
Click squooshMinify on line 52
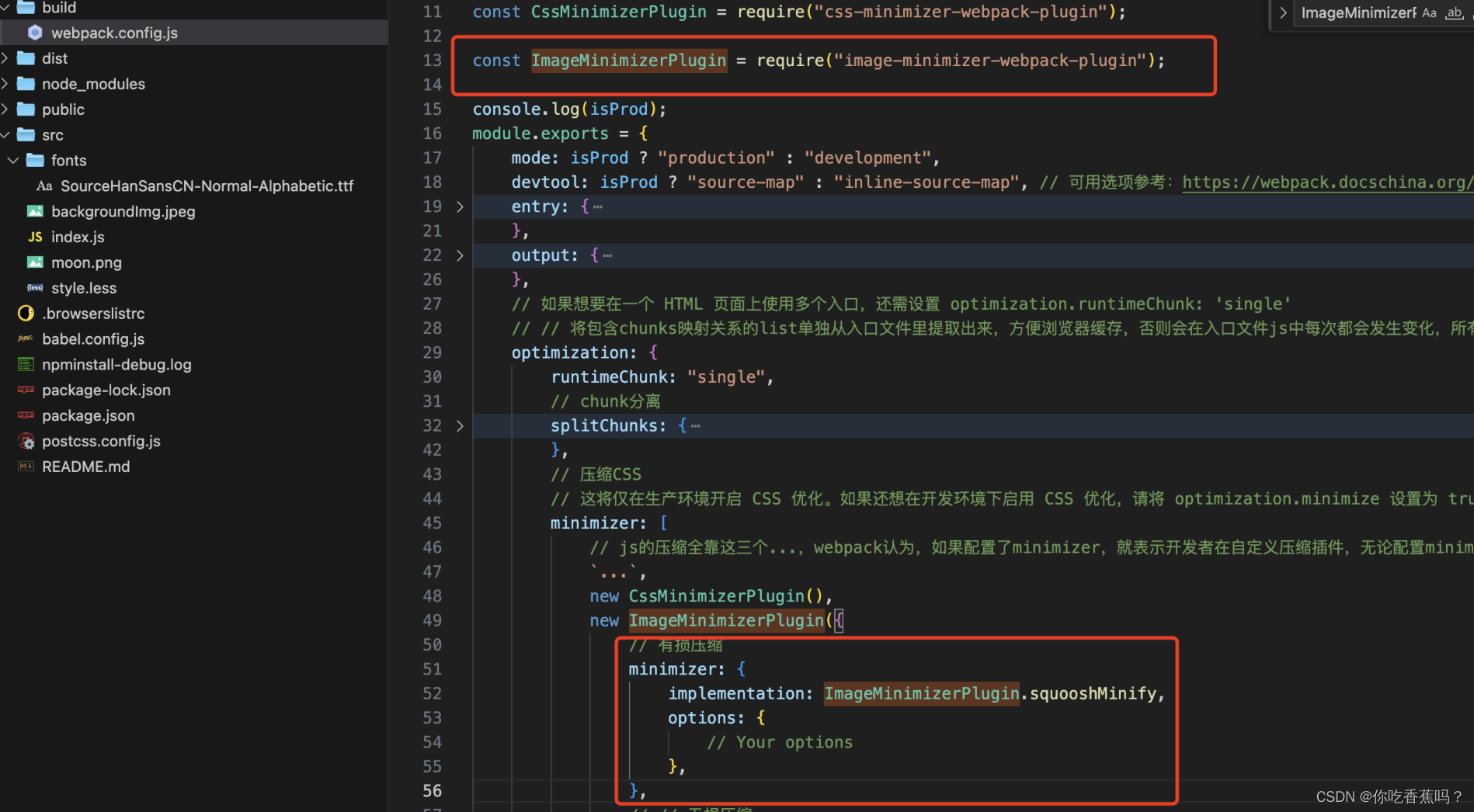[1093, 694]
